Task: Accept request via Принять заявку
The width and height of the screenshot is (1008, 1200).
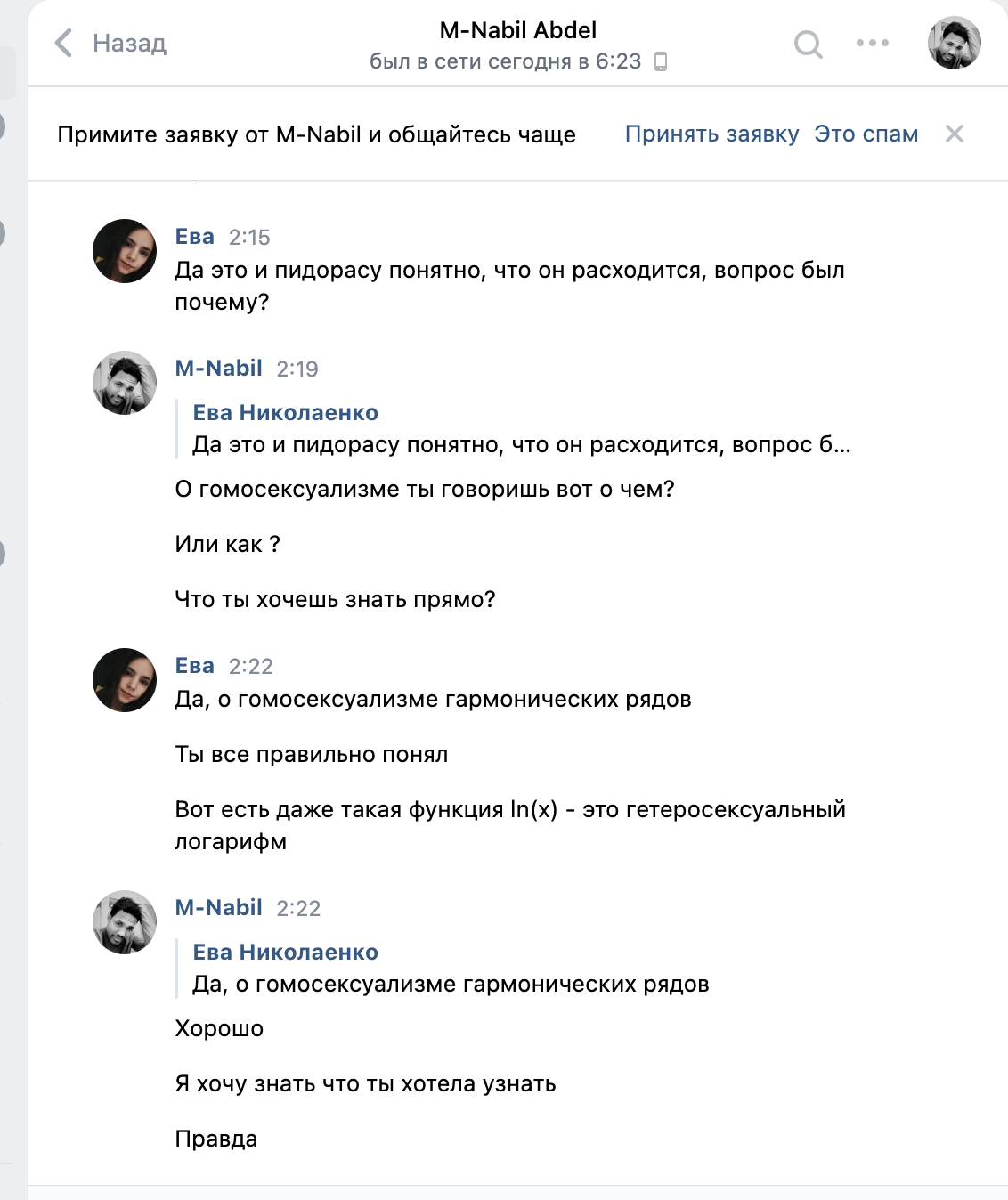Action: tap(711, 134)
